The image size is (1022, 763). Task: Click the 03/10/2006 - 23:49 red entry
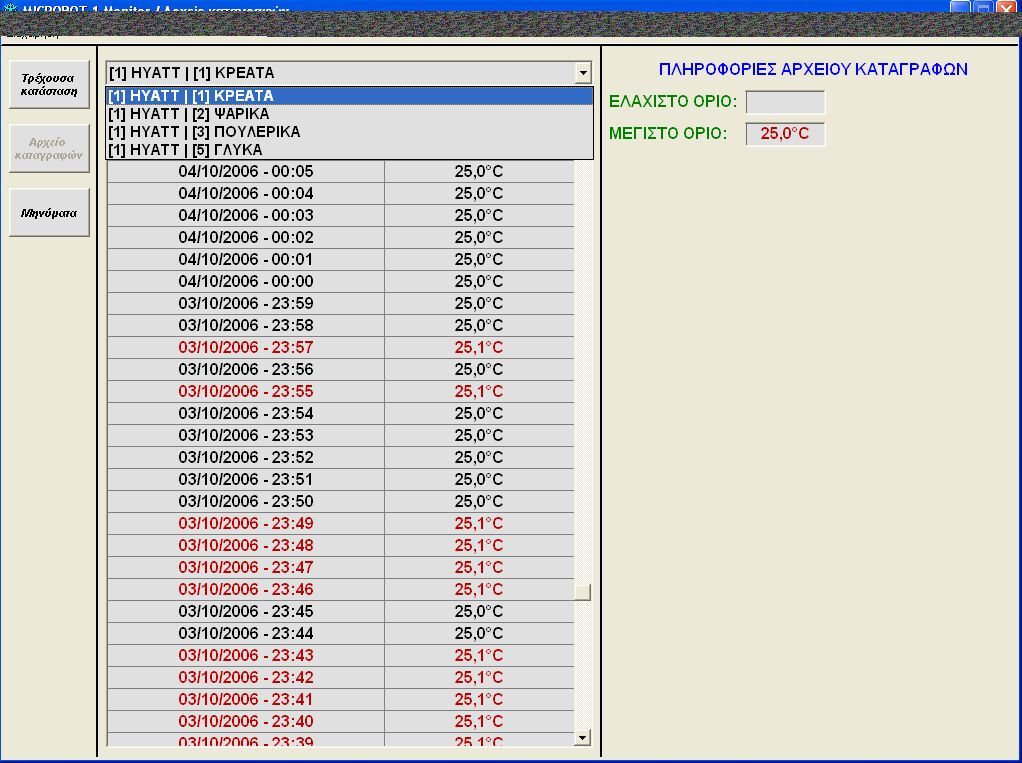(x=246, y=523)
